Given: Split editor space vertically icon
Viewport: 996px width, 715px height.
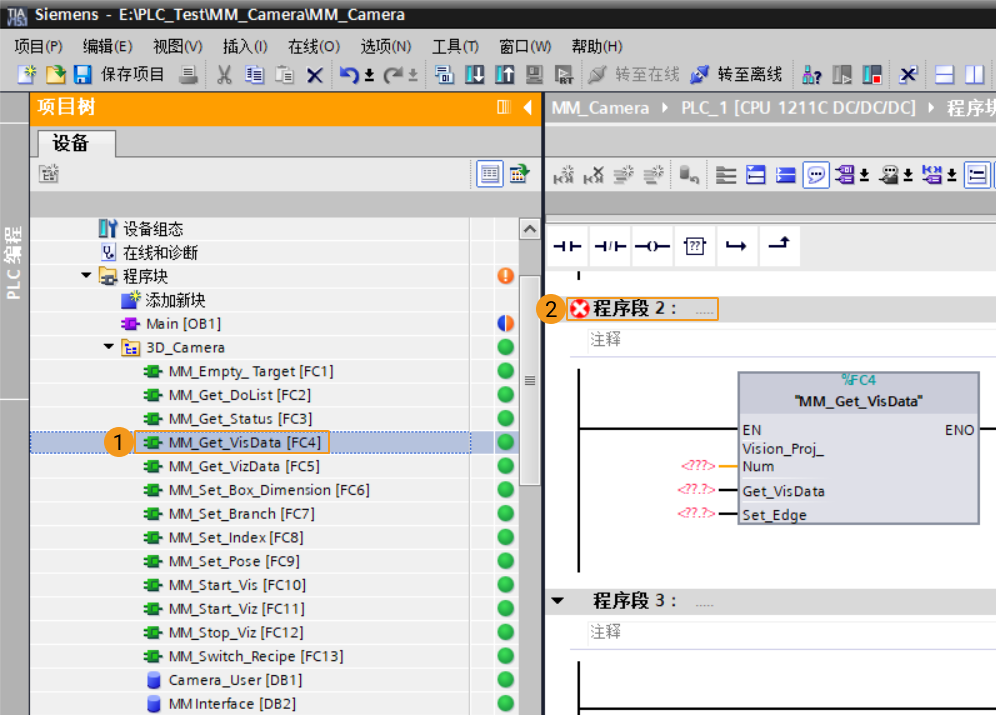Looking at the screenshot, I should point(974,74).
